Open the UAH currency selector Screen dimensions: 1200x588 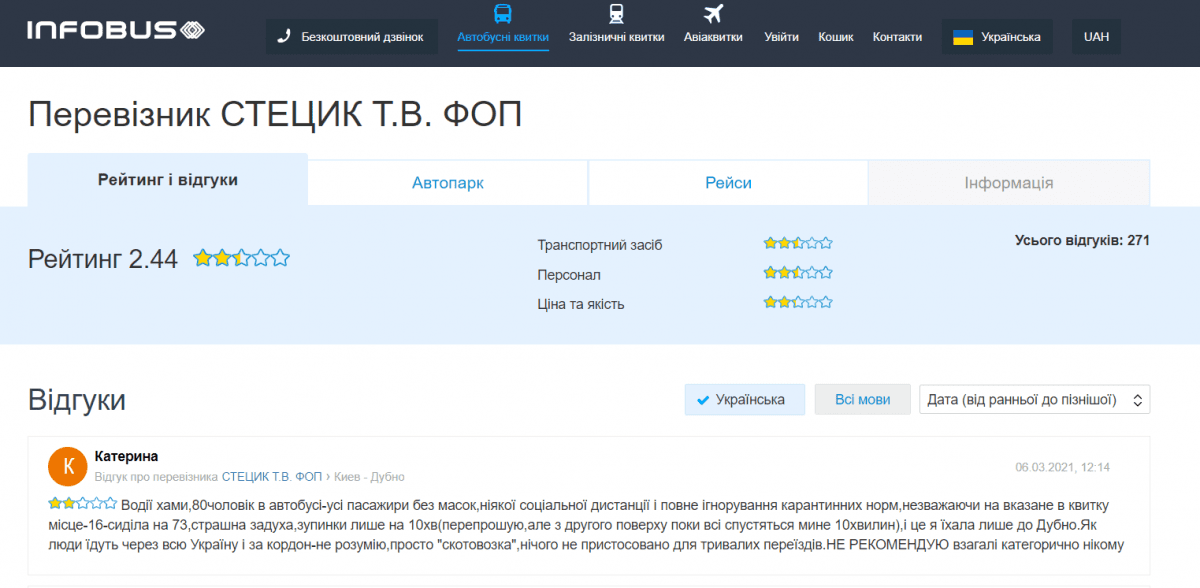[x=1096, y=37]
